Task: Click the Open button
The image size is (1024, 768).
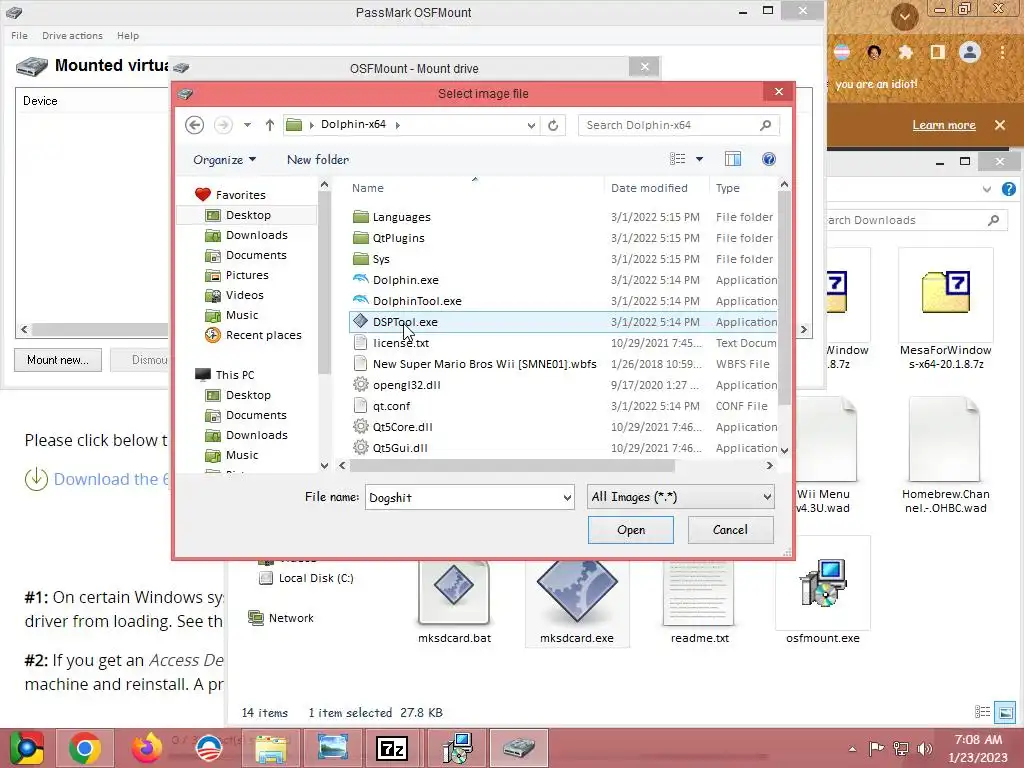Action: coord(631,530)
